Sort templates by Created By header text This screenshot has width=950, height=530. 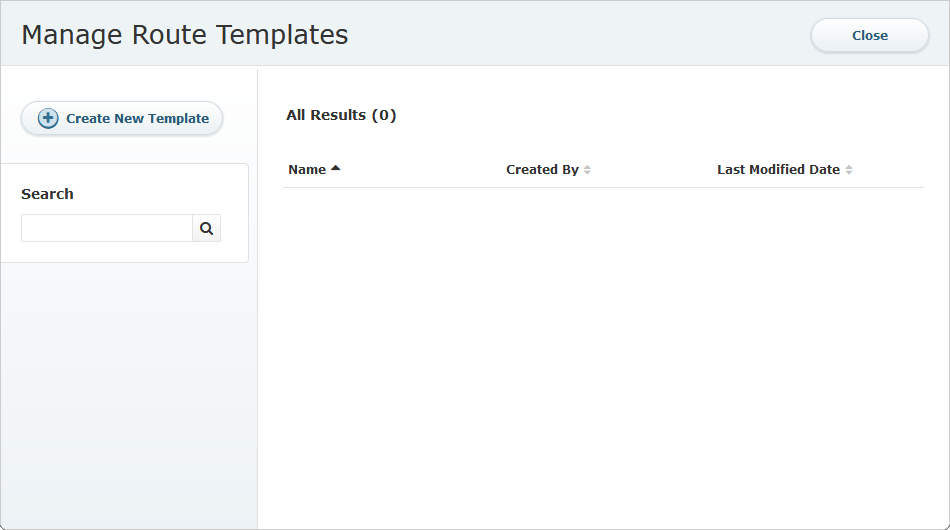point(542,170)
